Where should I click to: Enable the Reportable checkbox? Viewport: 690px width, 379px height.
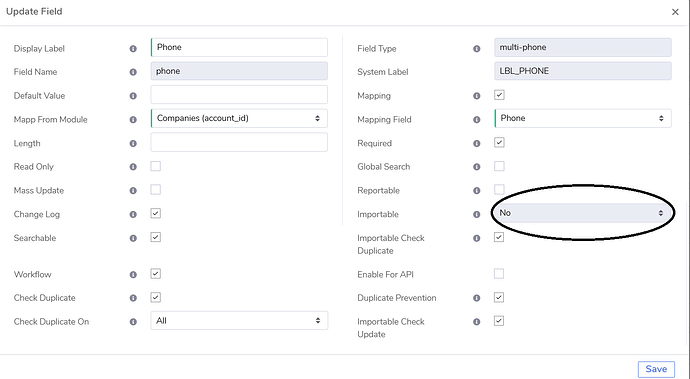click(x=499, y=190)
